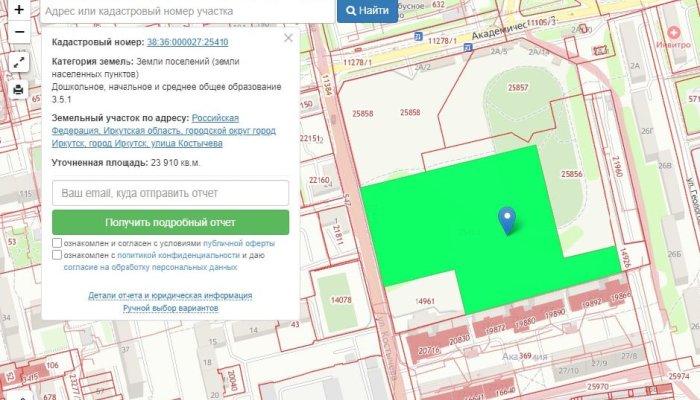Click the blue location pin marker
The width and height of the screenshot is (700, 400).
pos(507,221)
